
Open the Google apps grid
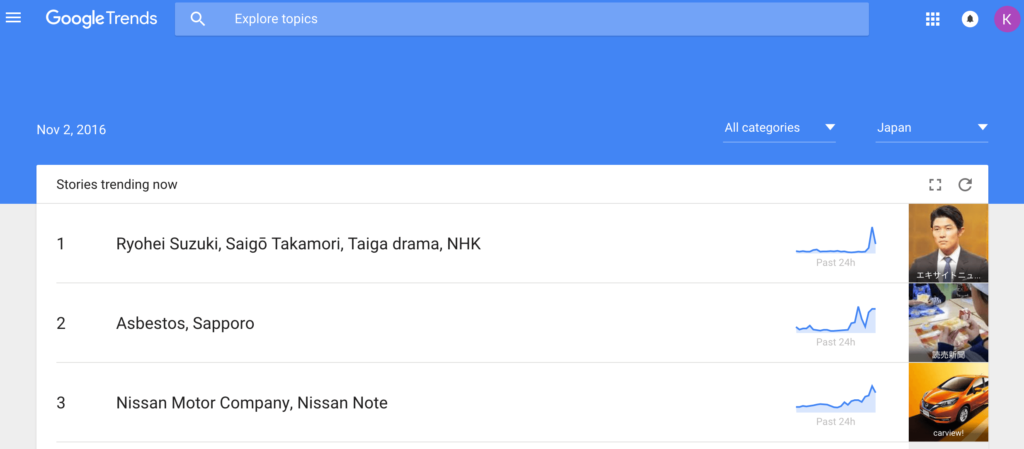[933, 19]
